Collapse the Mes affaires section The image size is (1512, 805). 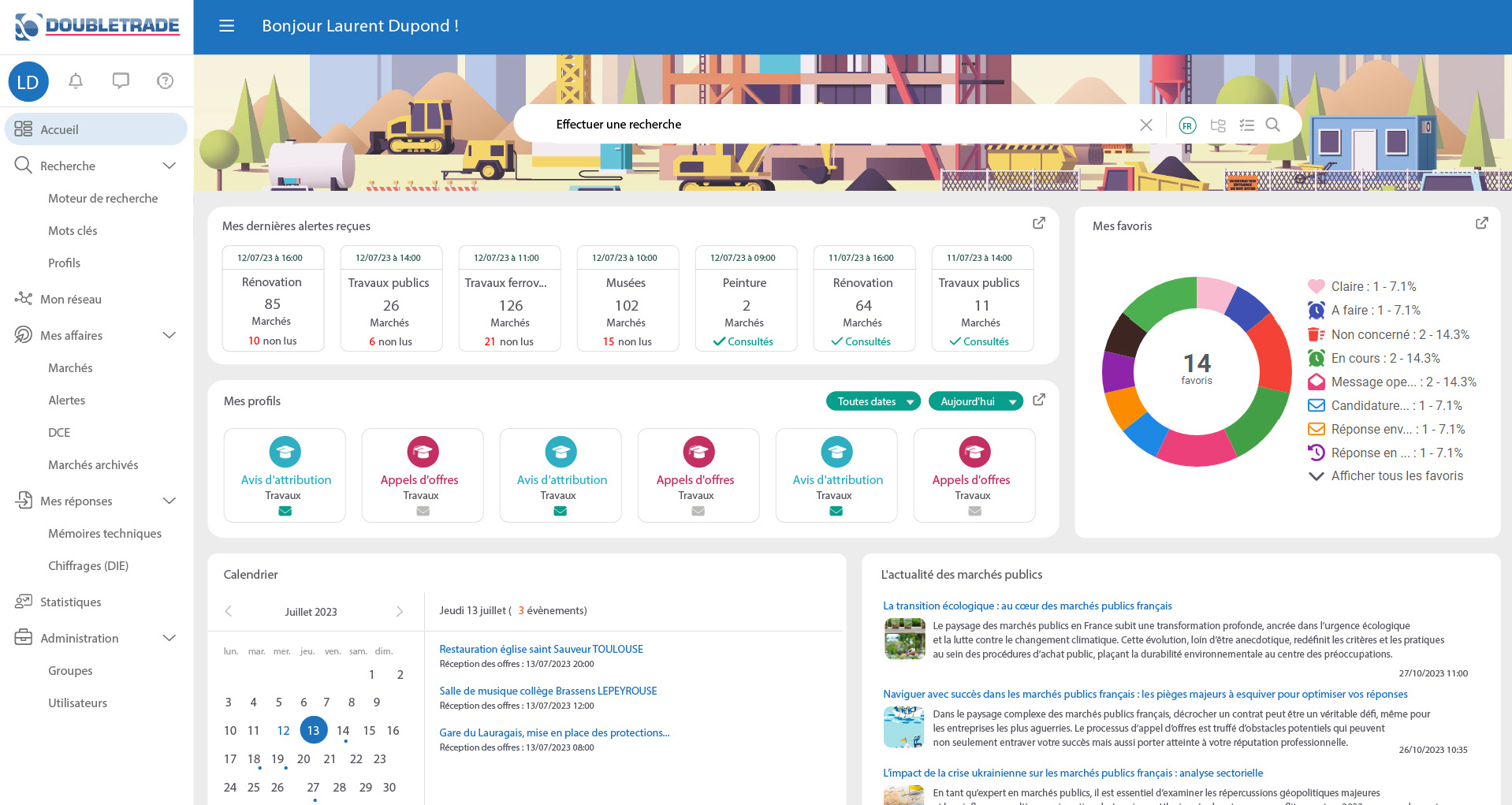169,335
